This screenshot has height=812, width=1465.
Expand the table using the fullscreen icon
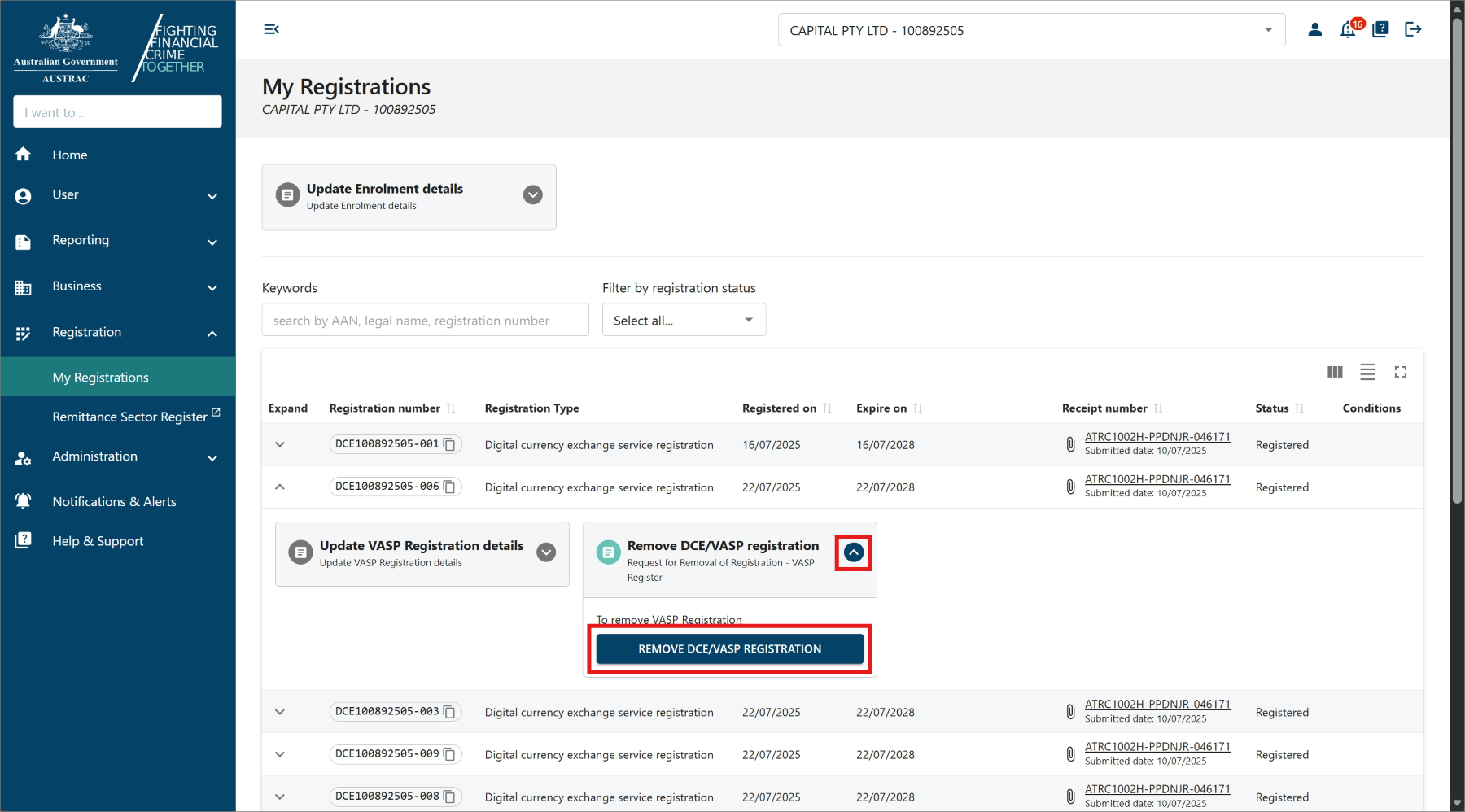coord(1401,372)
